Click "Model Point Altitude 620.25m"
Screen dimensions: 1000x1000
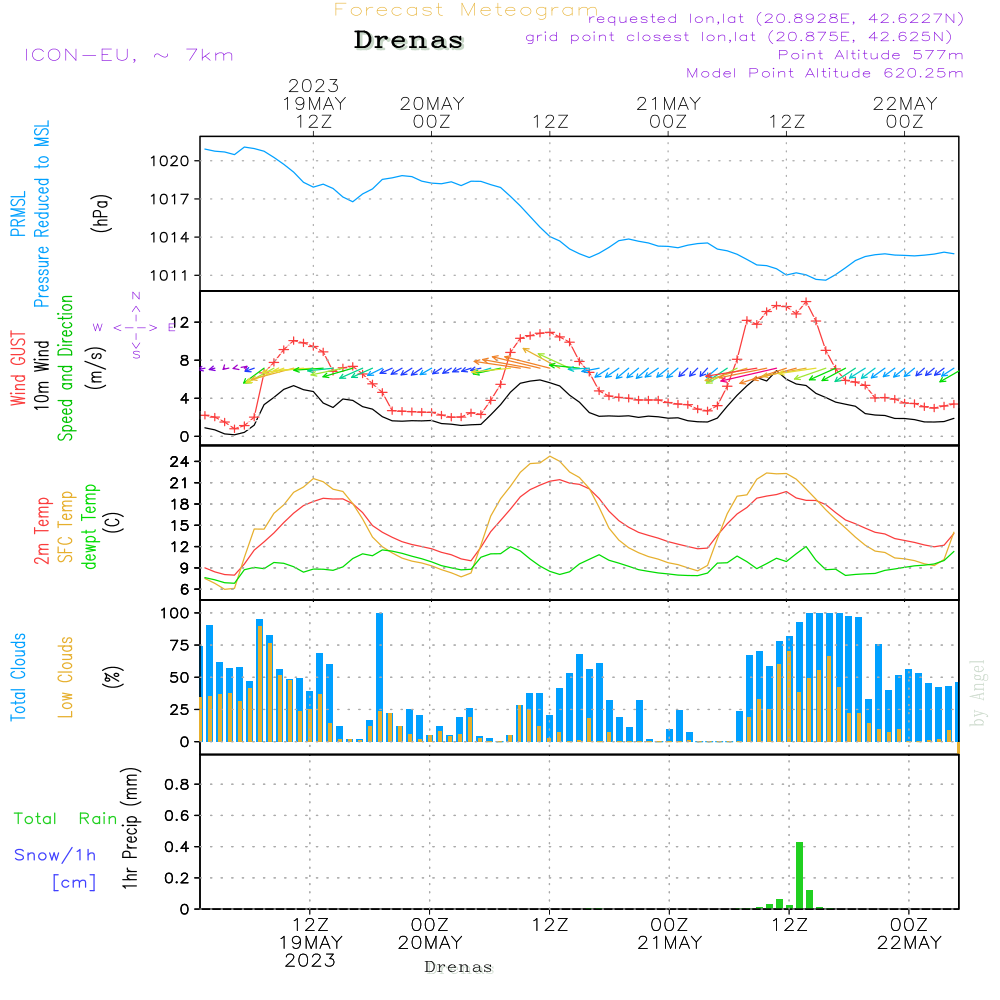pos(824,73)
